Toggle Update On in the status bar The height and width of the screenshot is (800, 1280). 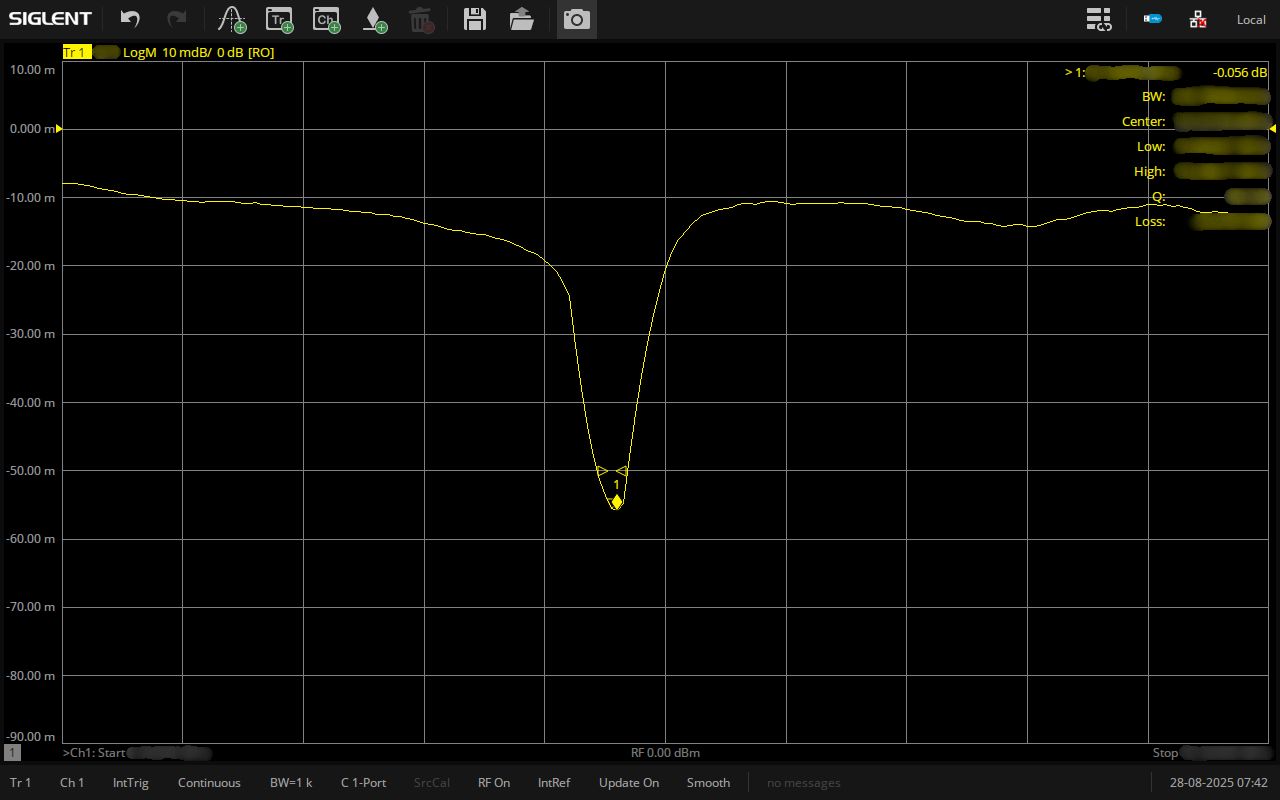pos(628,783)
